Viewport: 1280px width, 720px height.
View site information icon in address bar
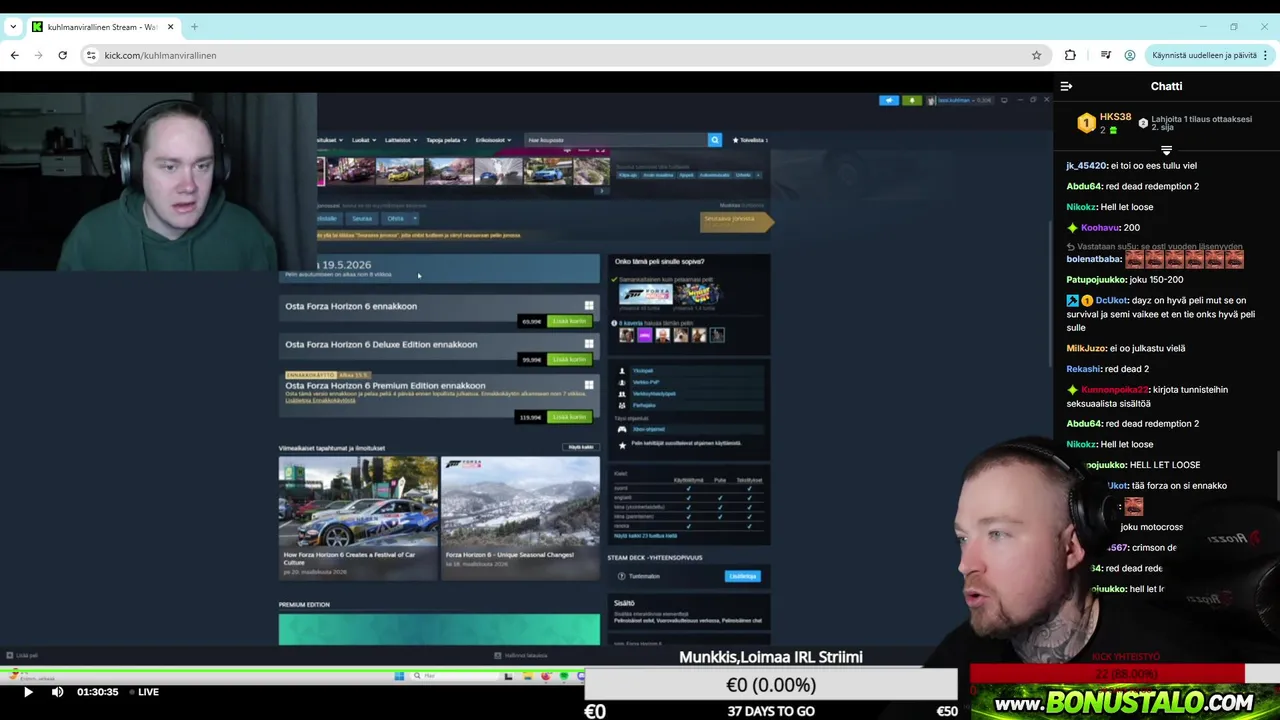90,55
